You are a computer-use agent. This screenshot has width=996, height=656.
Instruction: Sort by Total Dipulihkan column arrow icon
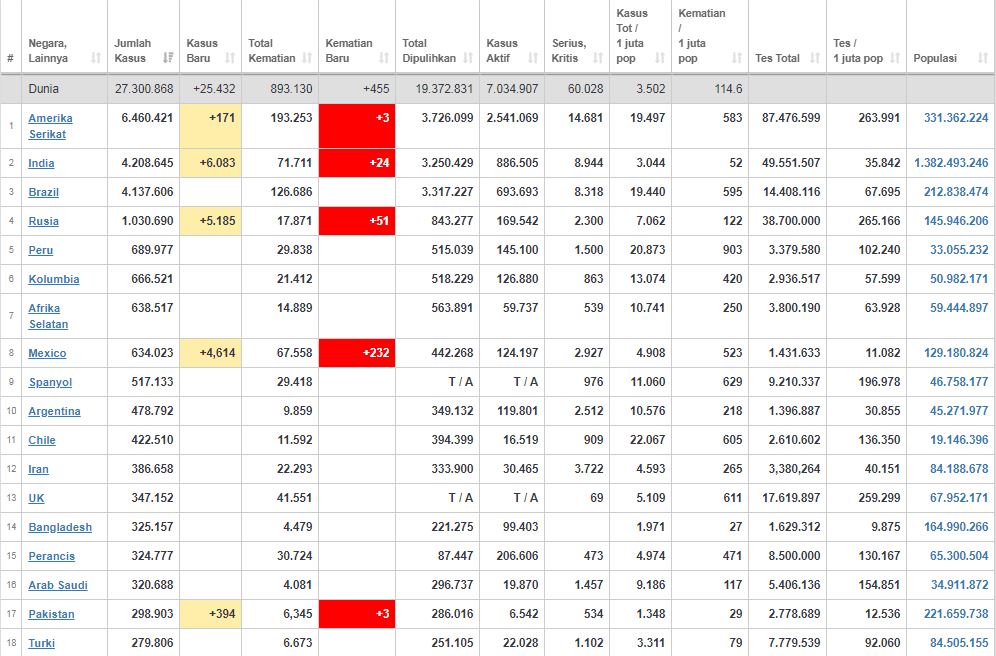click(x=468, y=58)
